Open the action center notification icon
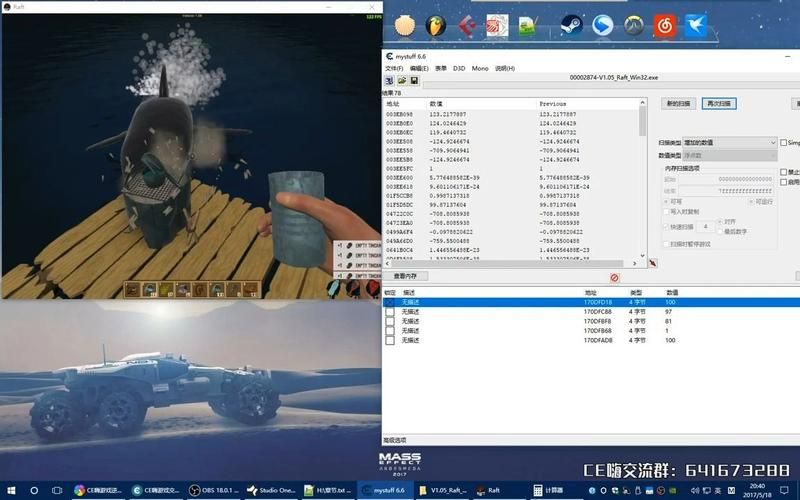 784,490
